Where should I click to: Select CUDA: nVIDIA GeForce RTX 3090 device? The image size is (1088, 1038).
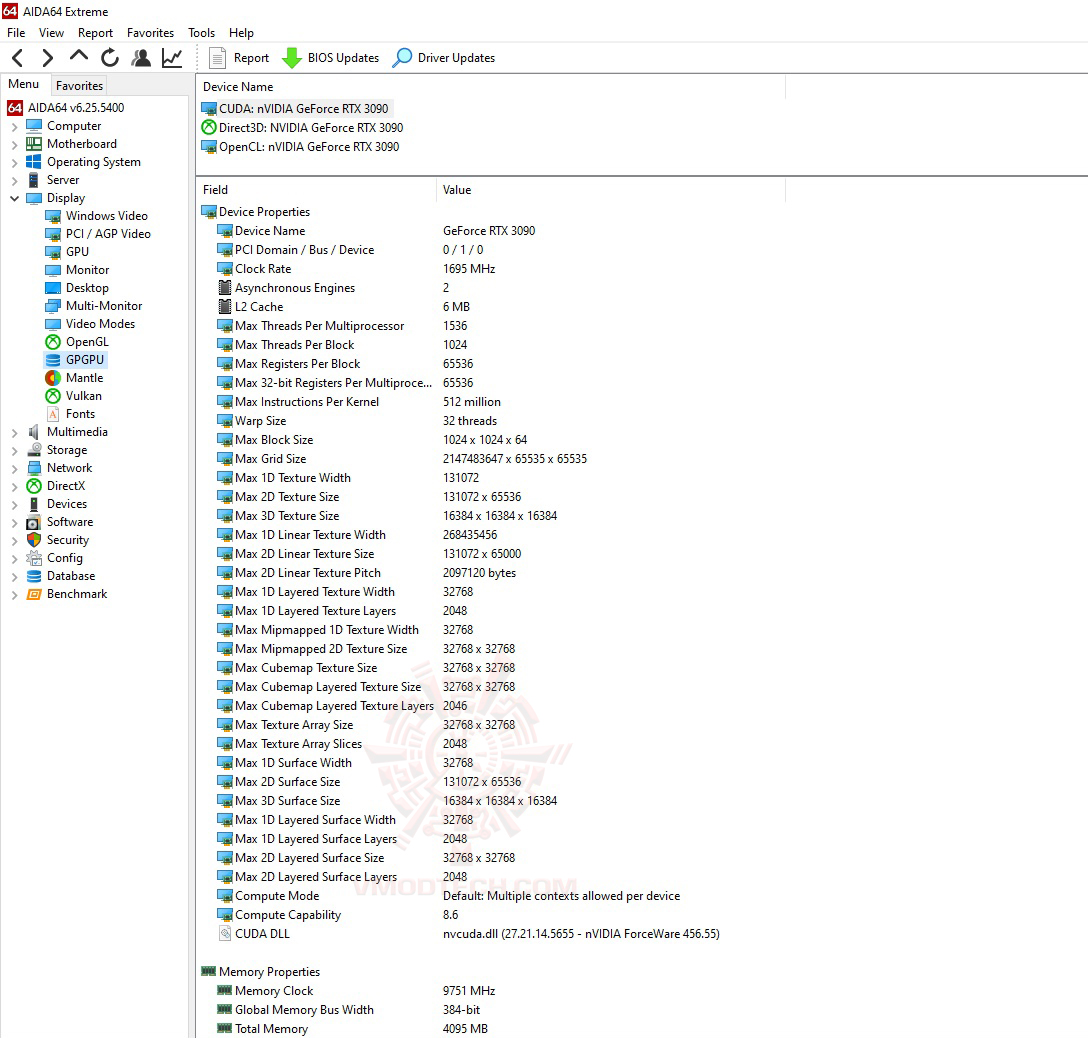(x=296, y=108)
